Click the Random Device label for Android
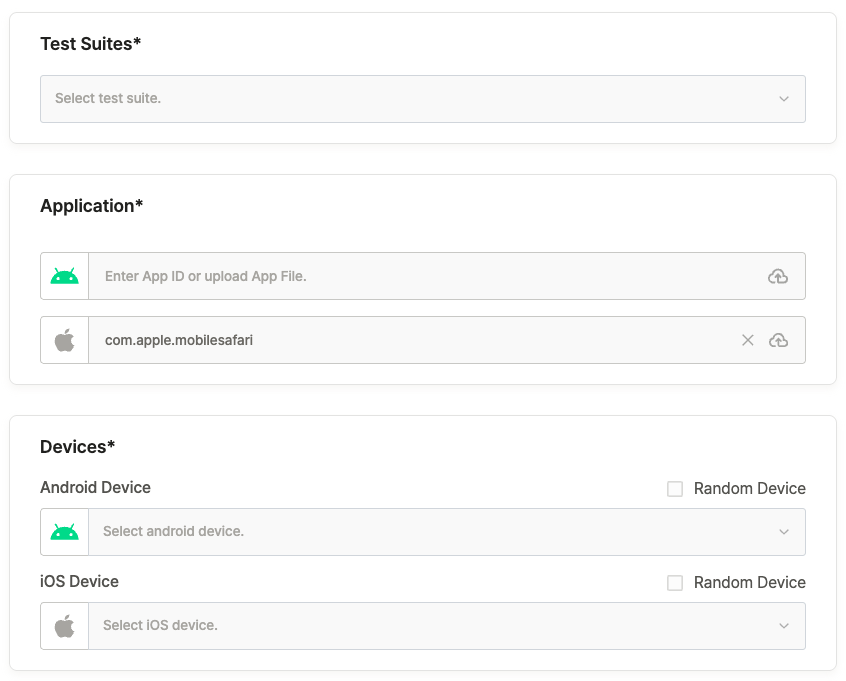Image resolution: width=846 pixels, height=681 pixels. coord(749,489)
